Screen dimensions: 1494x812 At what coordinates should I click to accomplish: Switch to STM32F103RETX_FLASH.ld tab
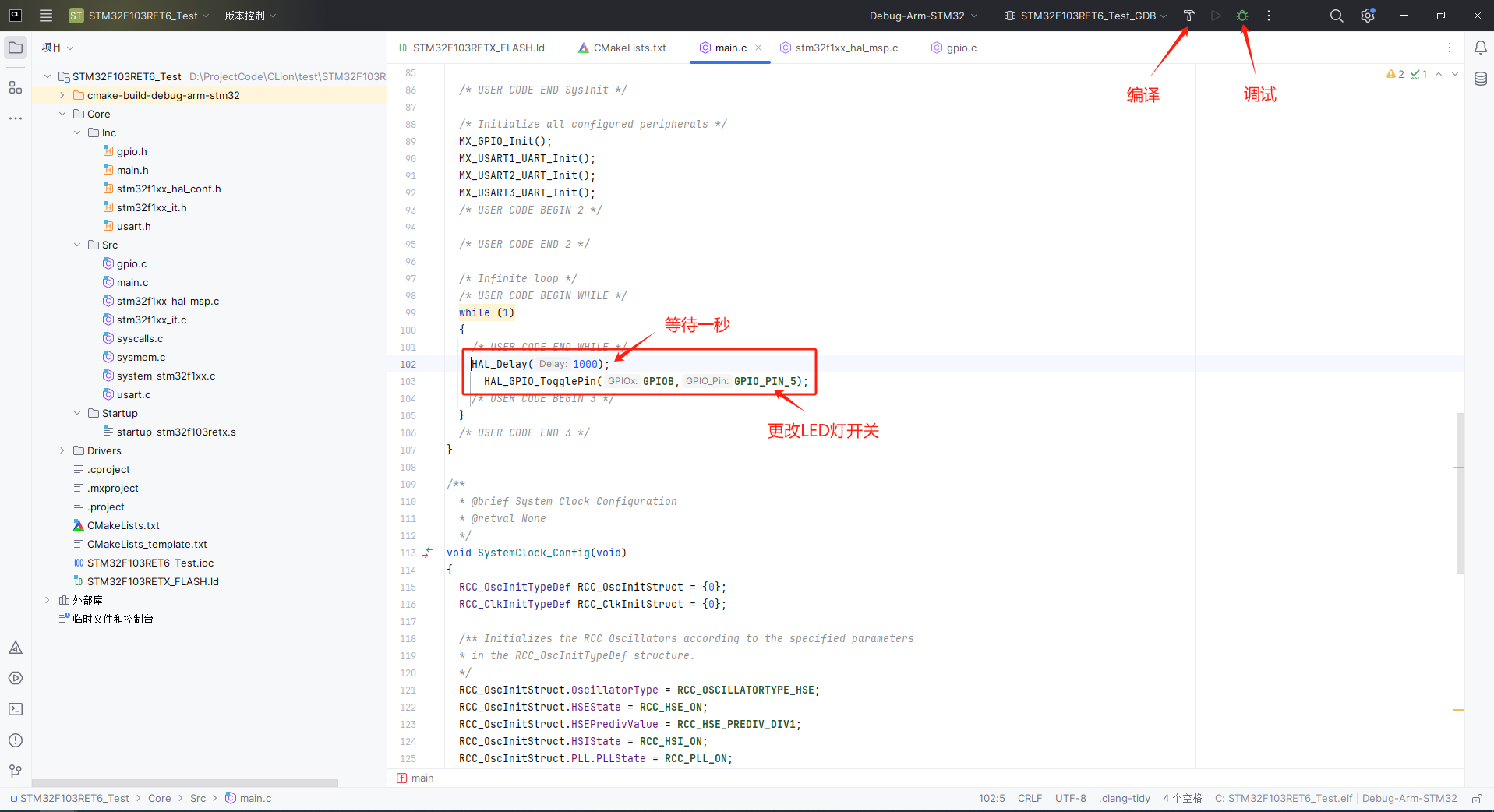[472, 48]
